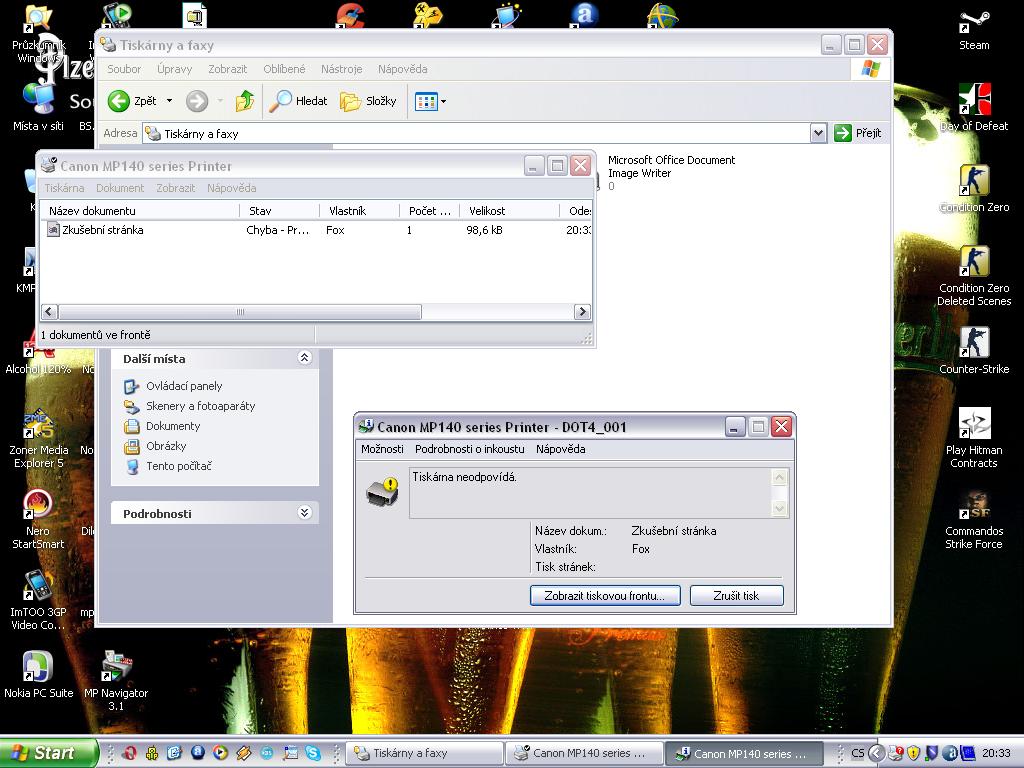Open Zobrazit menu in print queue window
Viewport: 1024px width, 768px height.
[176, 188]
